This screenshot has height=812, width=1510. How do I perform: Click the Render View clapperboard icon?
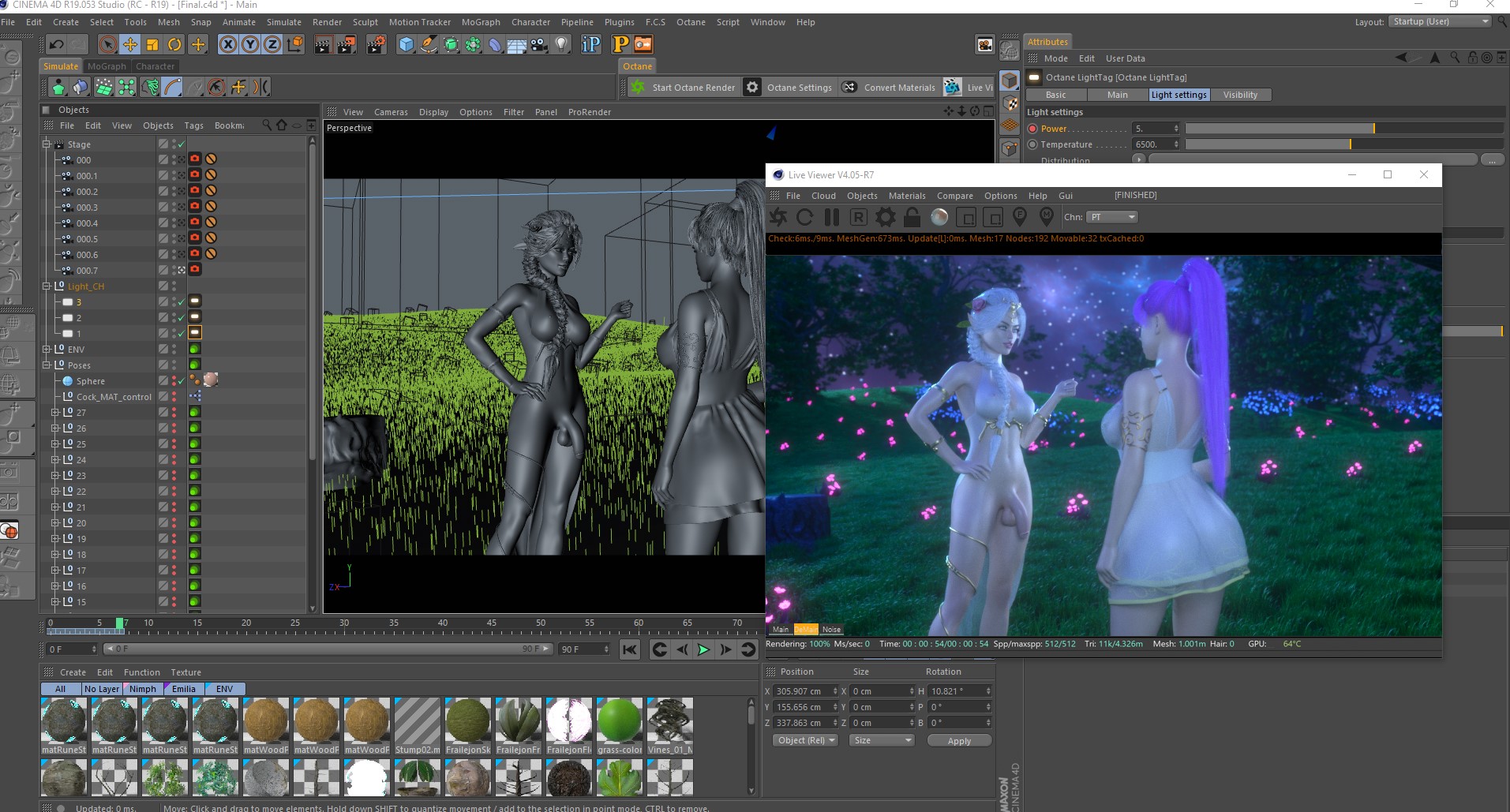(322, 44)
